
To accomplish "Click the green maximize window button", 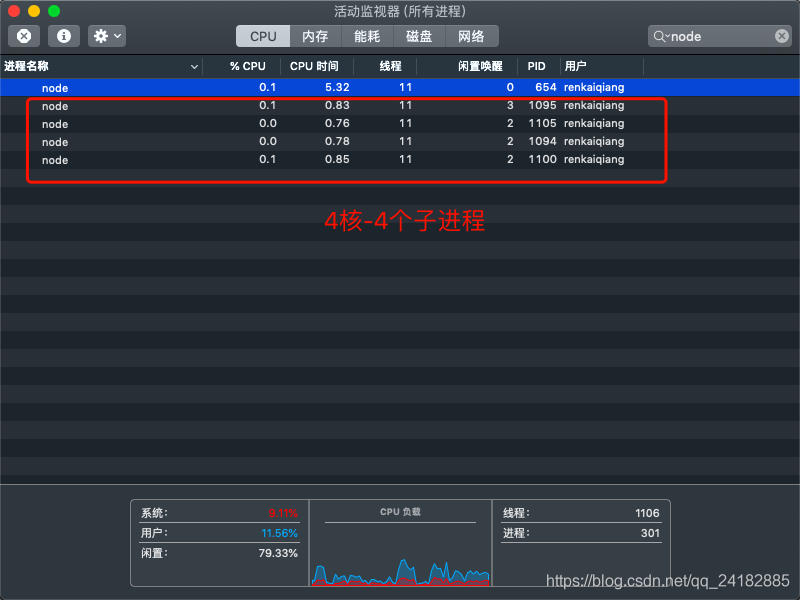I will 54,11.
